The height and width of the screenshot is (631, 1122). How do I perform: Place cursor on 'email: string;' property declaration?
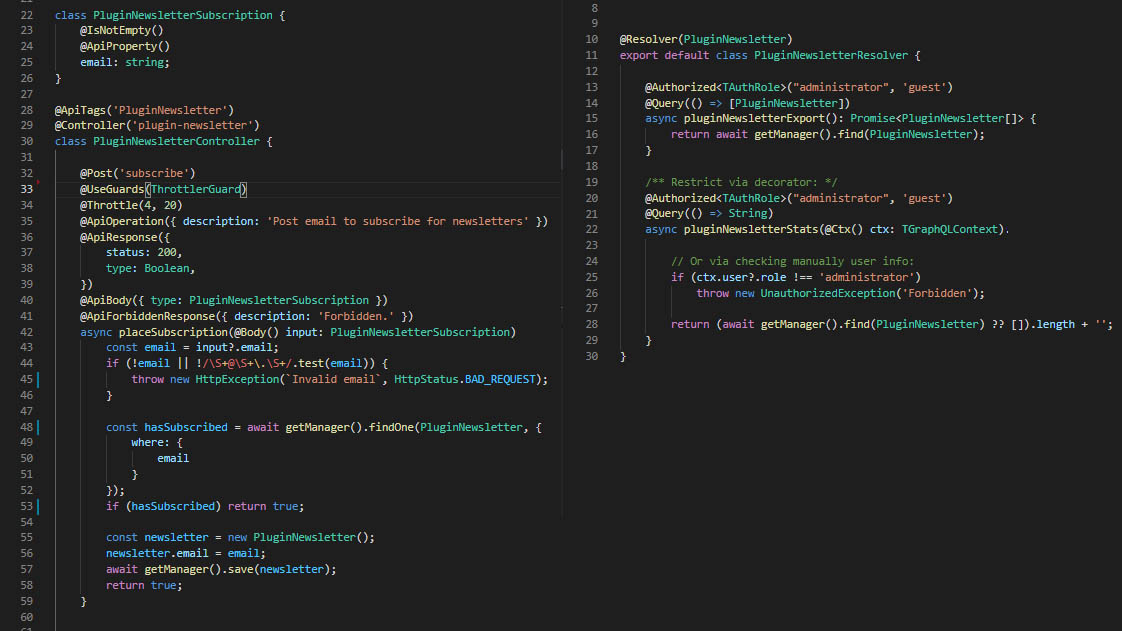pos(125,62)
